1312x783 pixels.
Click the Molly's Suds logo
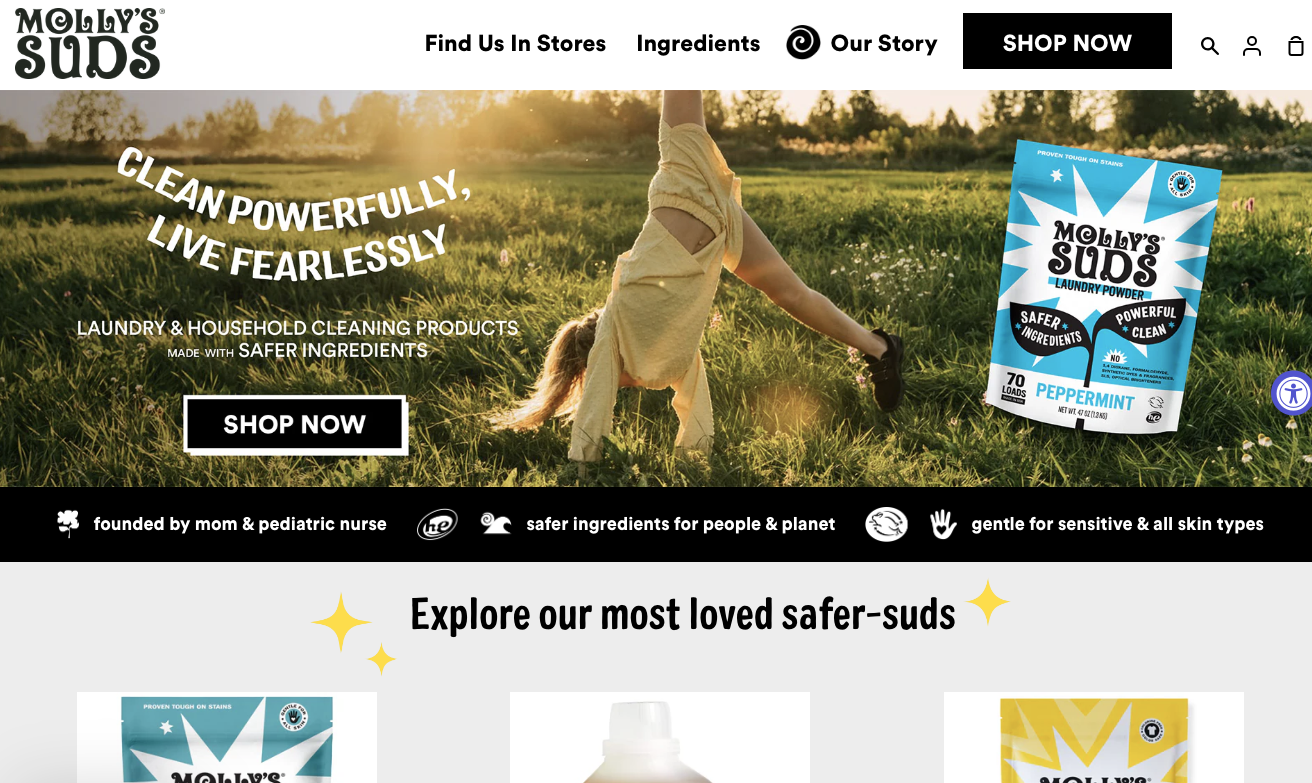coord(89,44)
